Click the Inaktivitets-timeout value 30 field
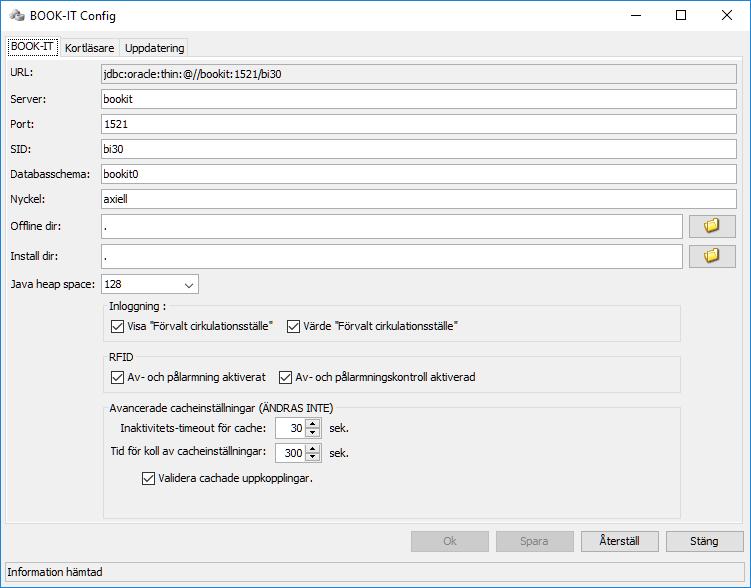 tap(290, 428)
